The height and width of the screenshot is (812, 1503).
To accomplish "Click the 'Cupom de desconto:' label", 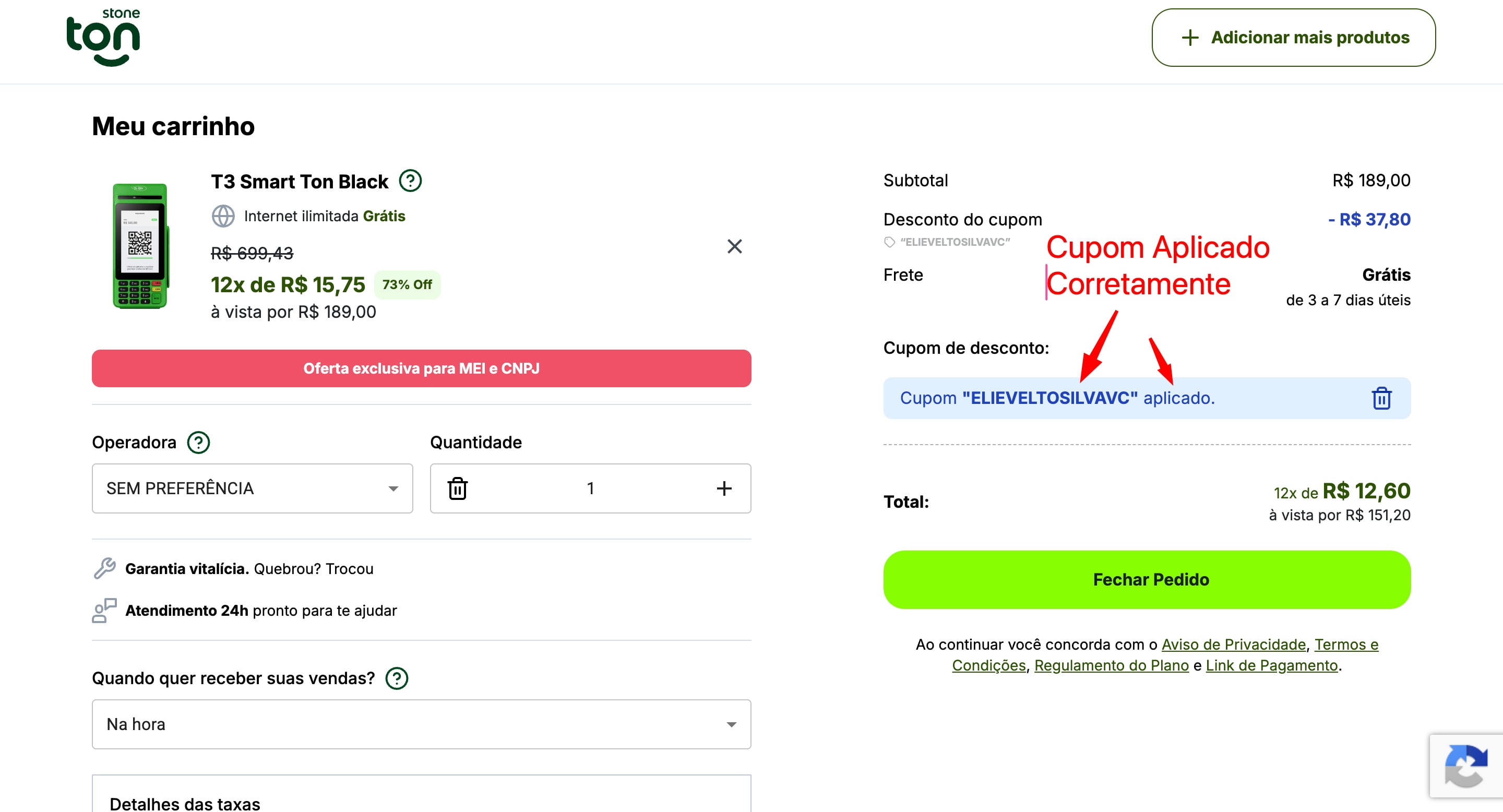I will [966, 348].
